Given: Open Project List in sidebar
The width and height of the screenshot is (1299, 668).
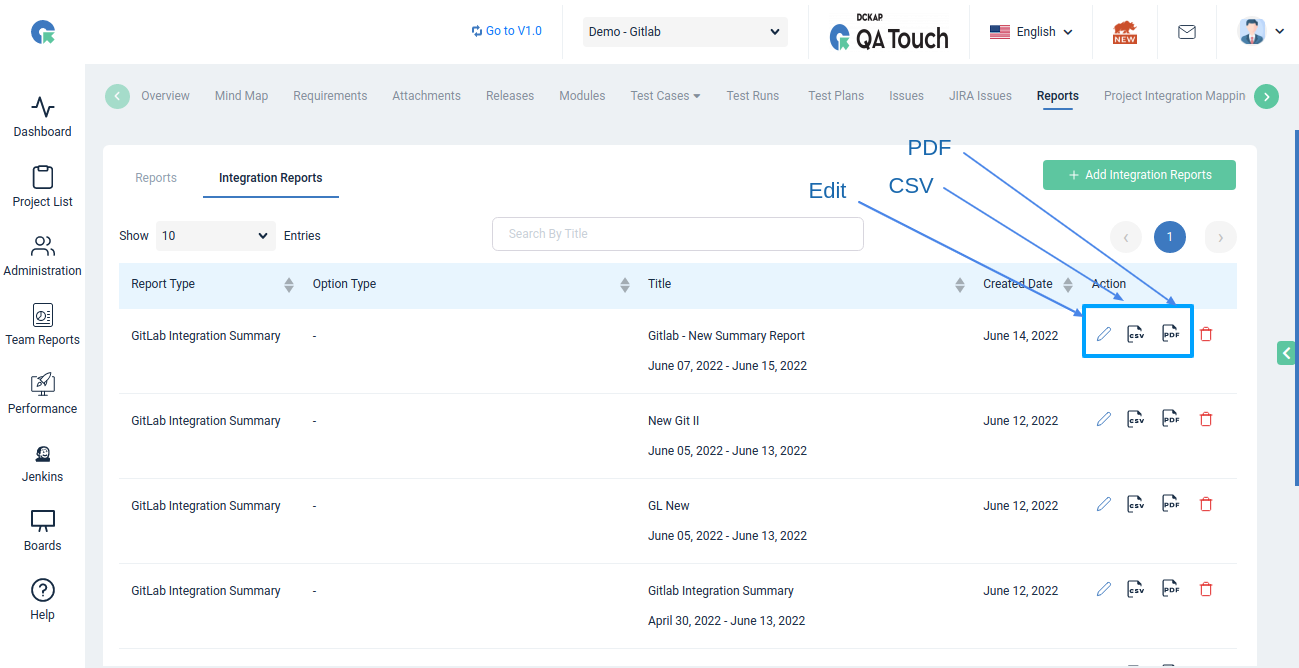Looking at the screenshot, I should (x=42, y=187).
